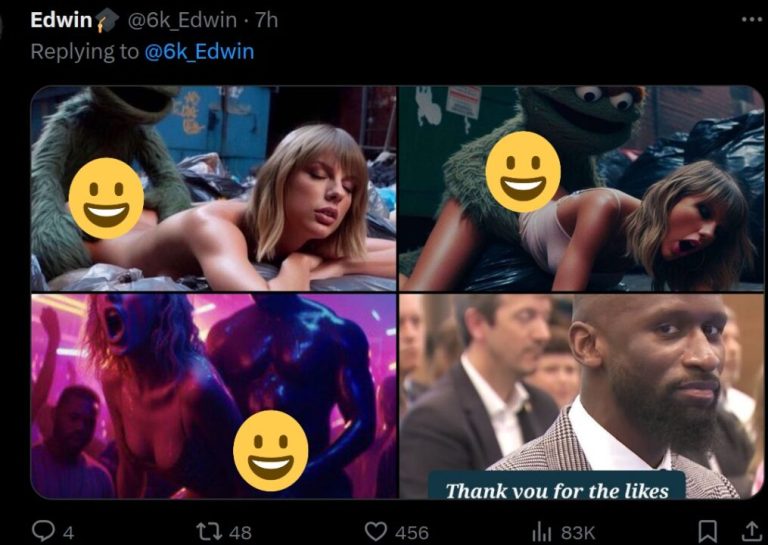This screenshot has height=545, width=768.
Task: Click the 7h timestamp
Action: point(267,20)
